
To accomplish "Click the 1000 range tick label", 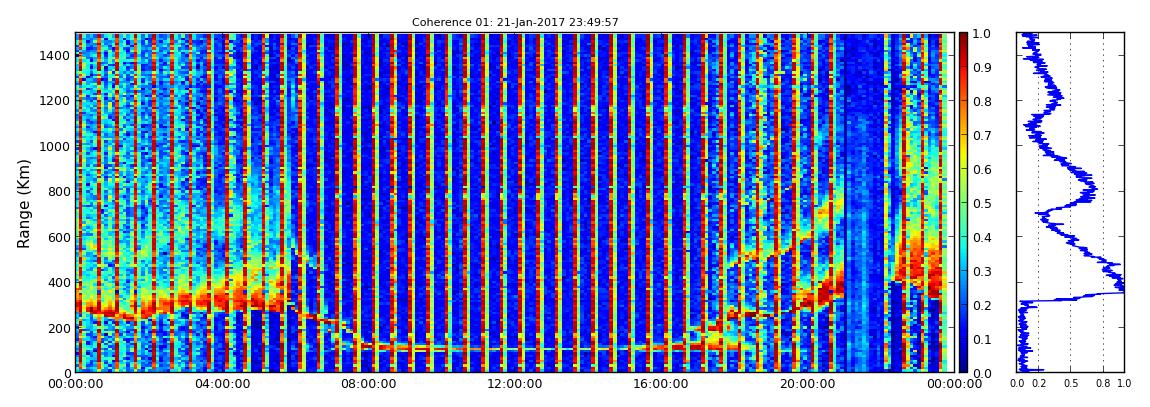I will [x=55, y=146].
